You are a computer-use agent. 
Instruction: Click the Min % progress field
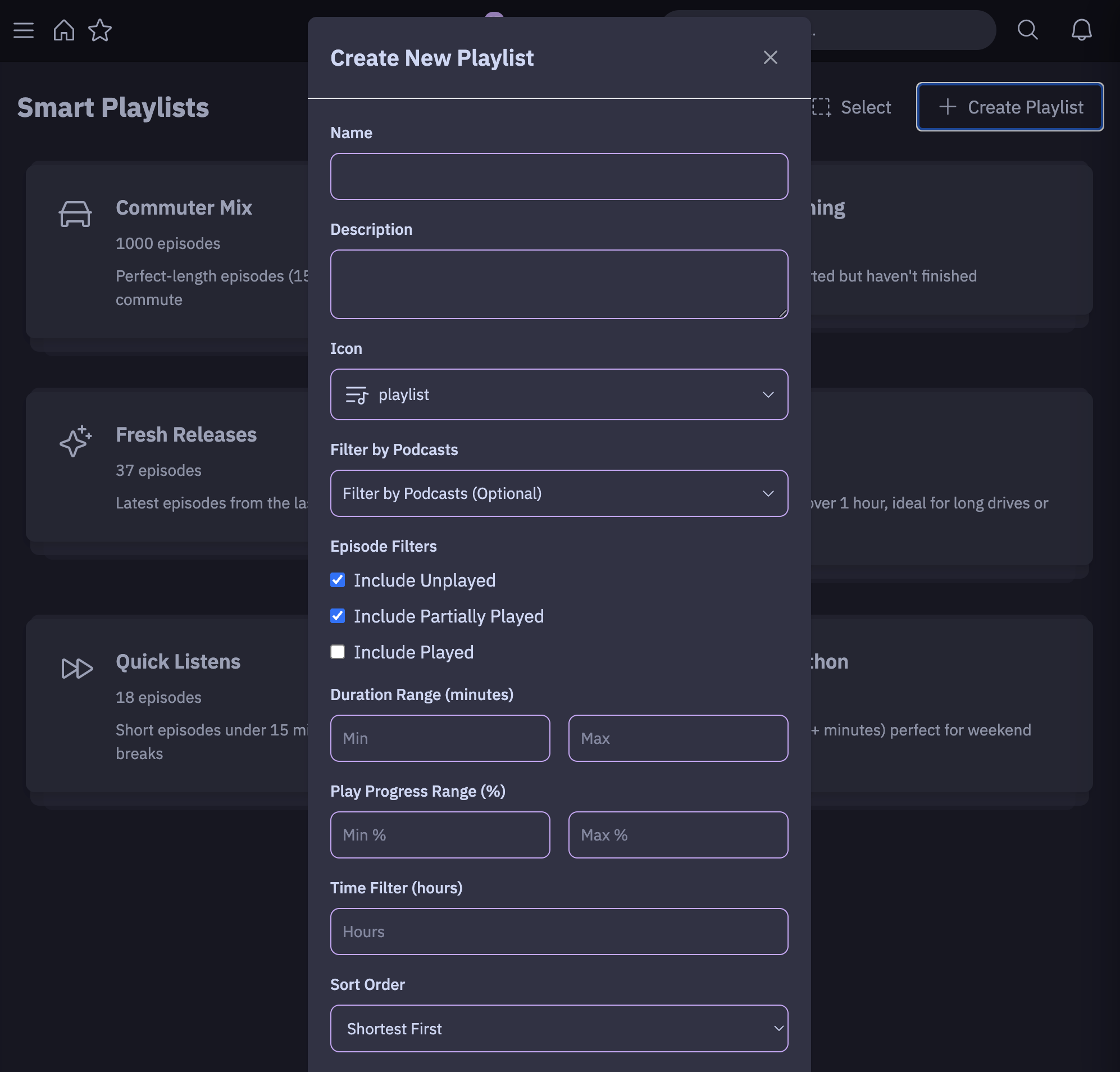(x=440, y=835)
